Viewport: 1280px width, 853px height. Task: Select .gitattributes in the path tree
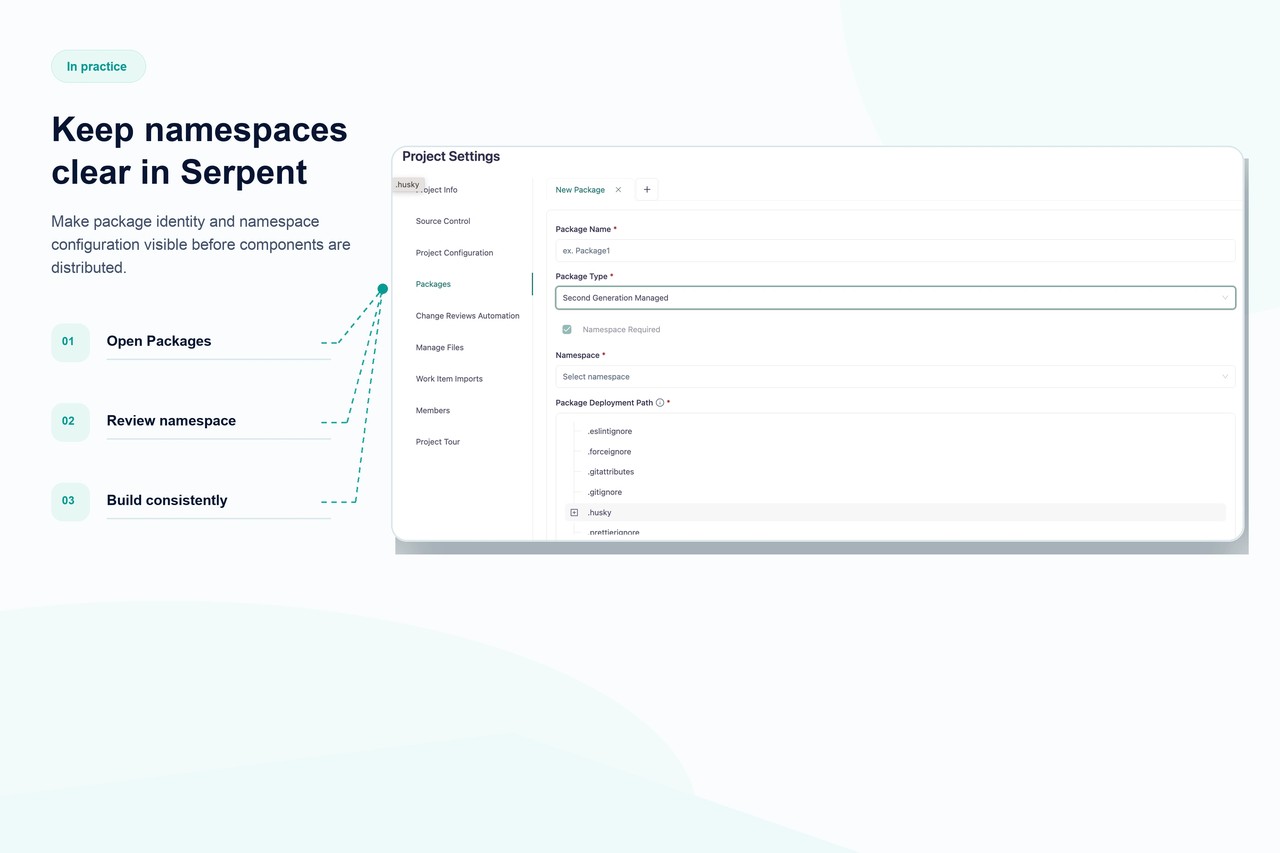click(610, 472)
